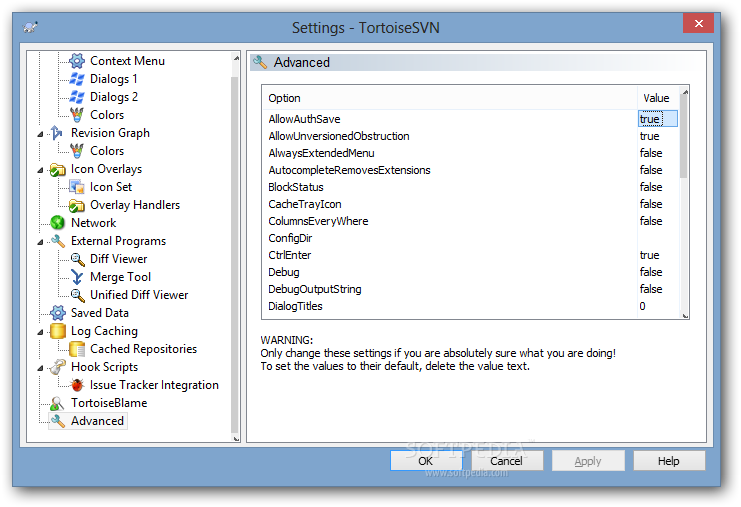This screenshot has height=507, width=741.
Task: Click the Overlay Handlers folder icon
Action: [x=77, y=205]
